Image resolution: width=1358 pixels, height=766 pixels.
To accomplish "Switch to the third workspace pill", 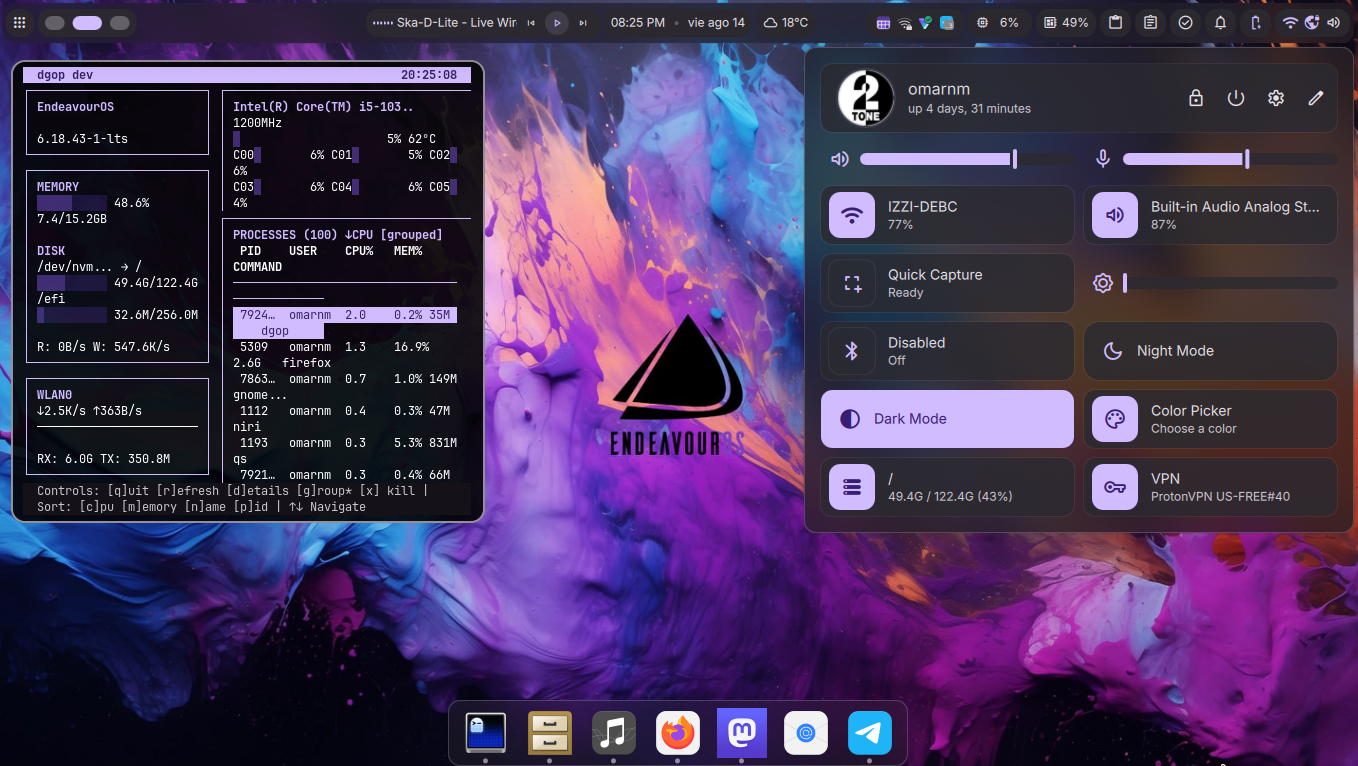I will 119,22.
